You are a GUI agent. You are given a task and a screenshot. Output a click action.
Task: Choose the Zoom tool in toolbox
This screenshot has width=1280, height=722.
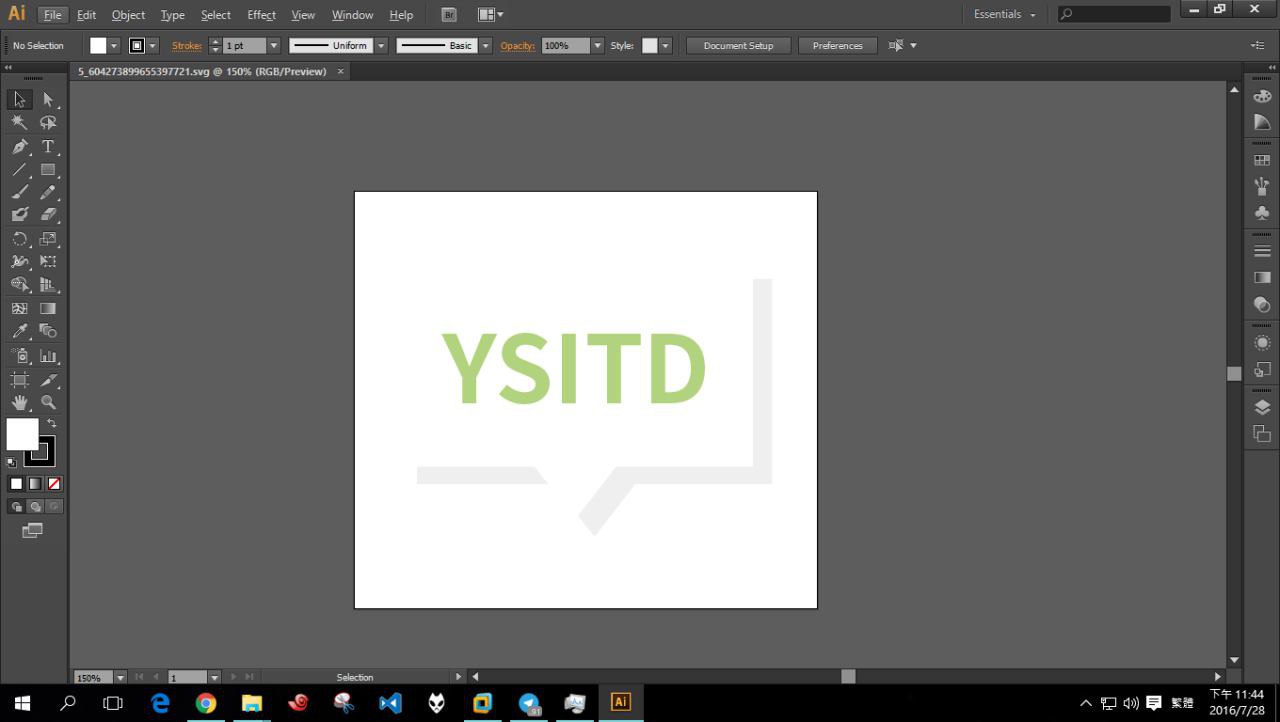(x=47, y=402)
